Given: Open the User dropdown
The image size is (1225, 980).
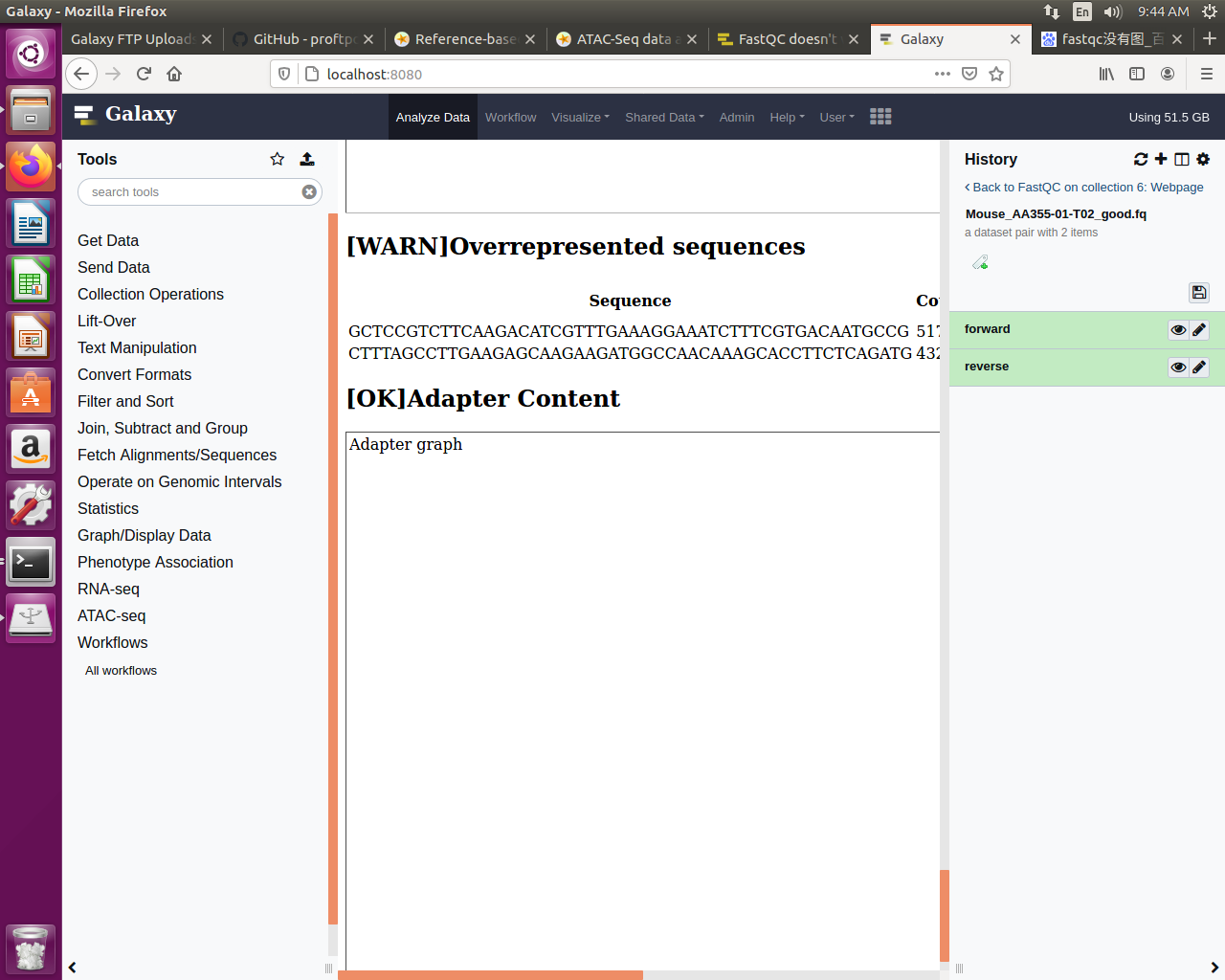Looking at the screenshot, I should 836,117.
